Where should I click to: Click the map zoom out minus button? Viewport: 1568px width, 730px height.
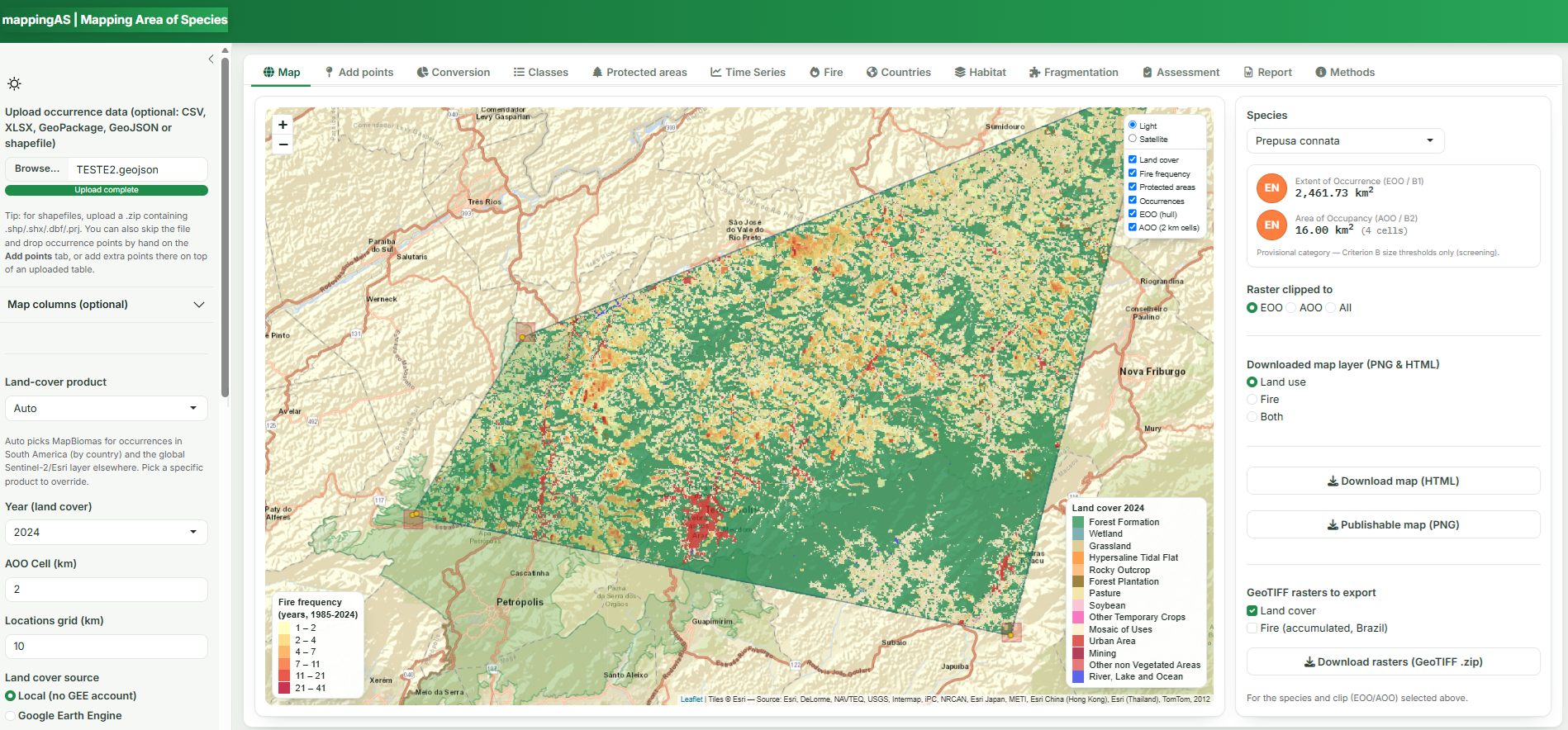pos(283,145)
